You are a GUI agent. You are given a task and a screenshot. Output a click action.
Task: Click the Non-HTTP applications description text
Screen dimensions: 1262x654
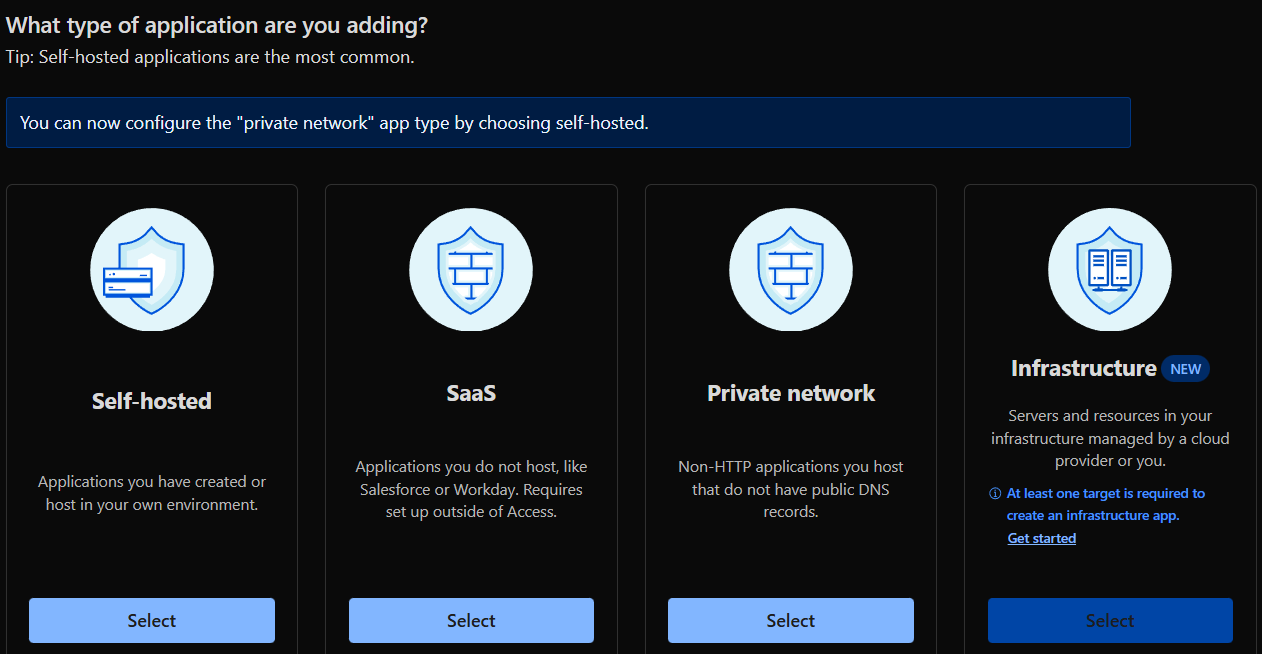[791, 489]
